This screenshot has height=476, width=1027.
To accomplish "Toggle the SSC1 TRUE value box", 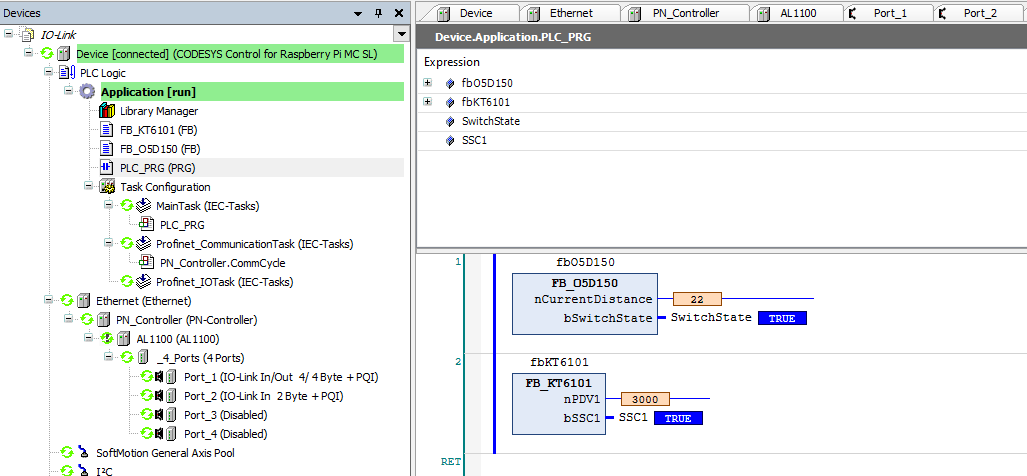I will [678, 418].
